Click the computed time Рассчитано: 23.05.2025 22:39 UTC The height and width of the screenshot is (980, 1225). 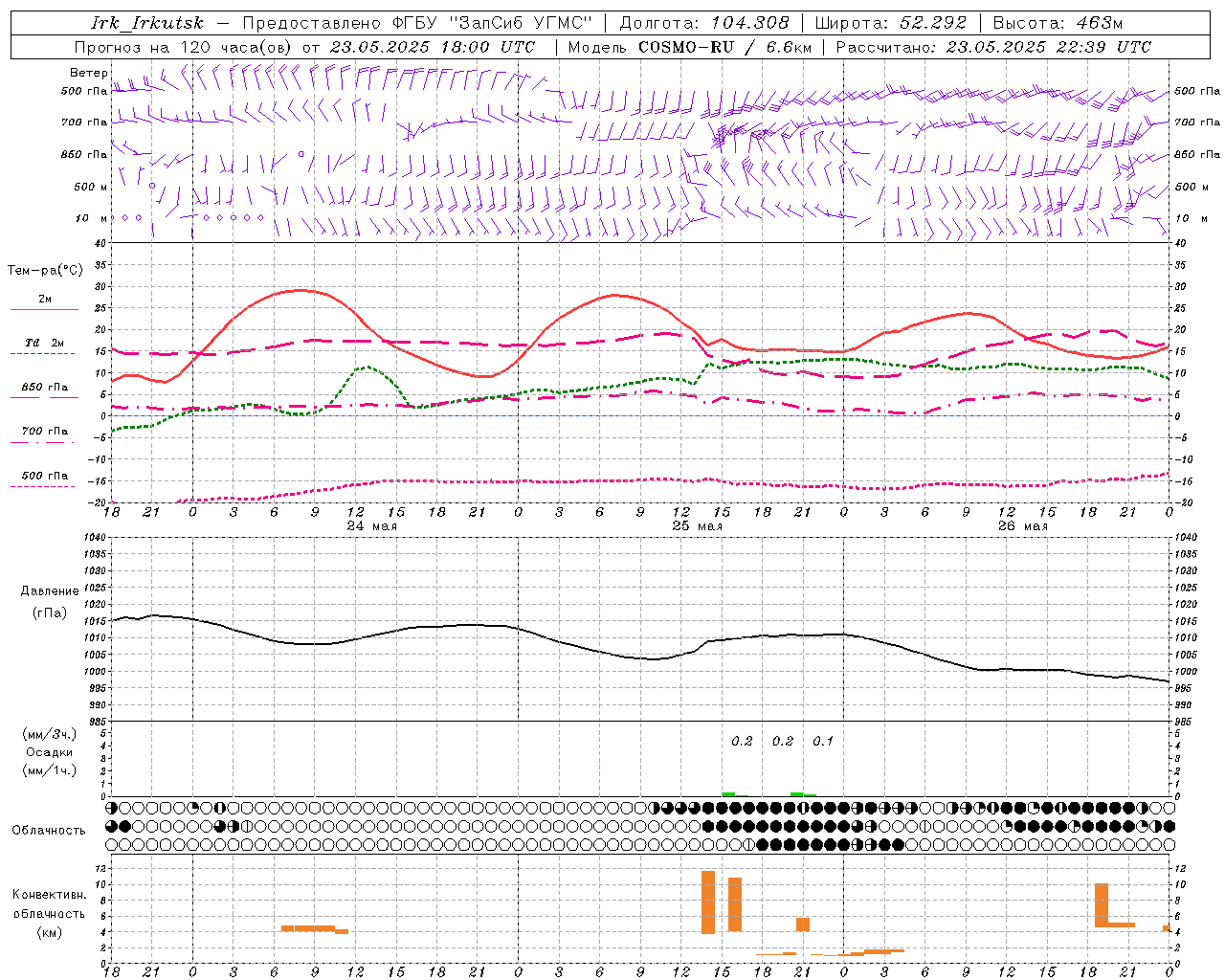click(x=993, y=47)
